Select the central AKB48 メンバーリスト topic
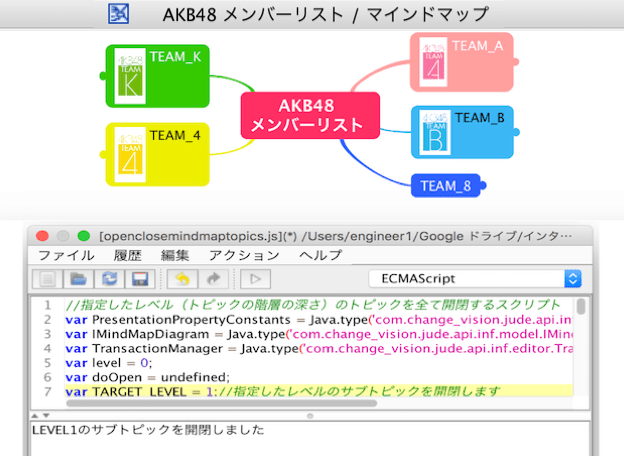624x462 pixels. [x=310, y=115]
